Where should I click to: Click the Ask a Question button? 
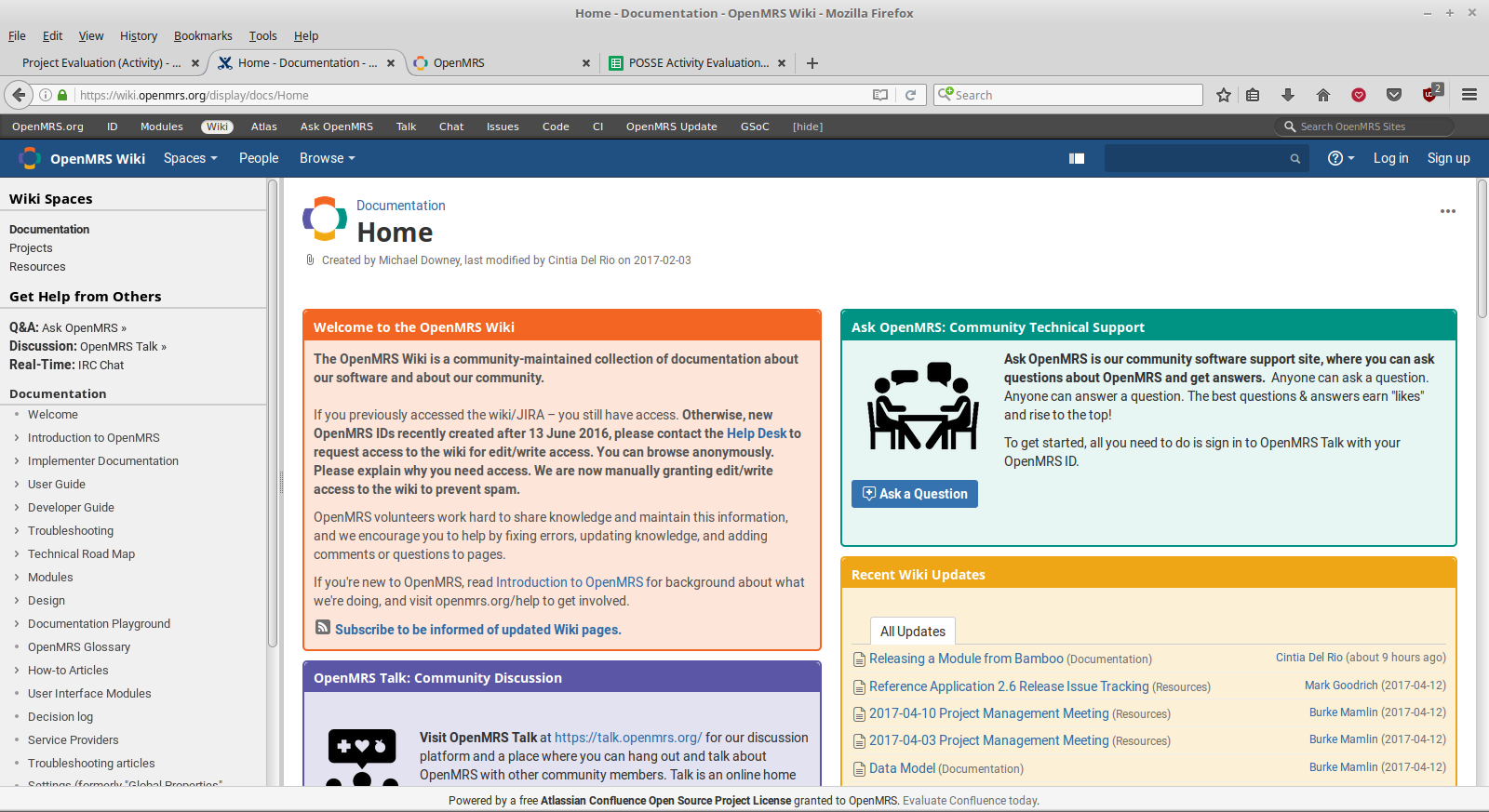[915, 494]
